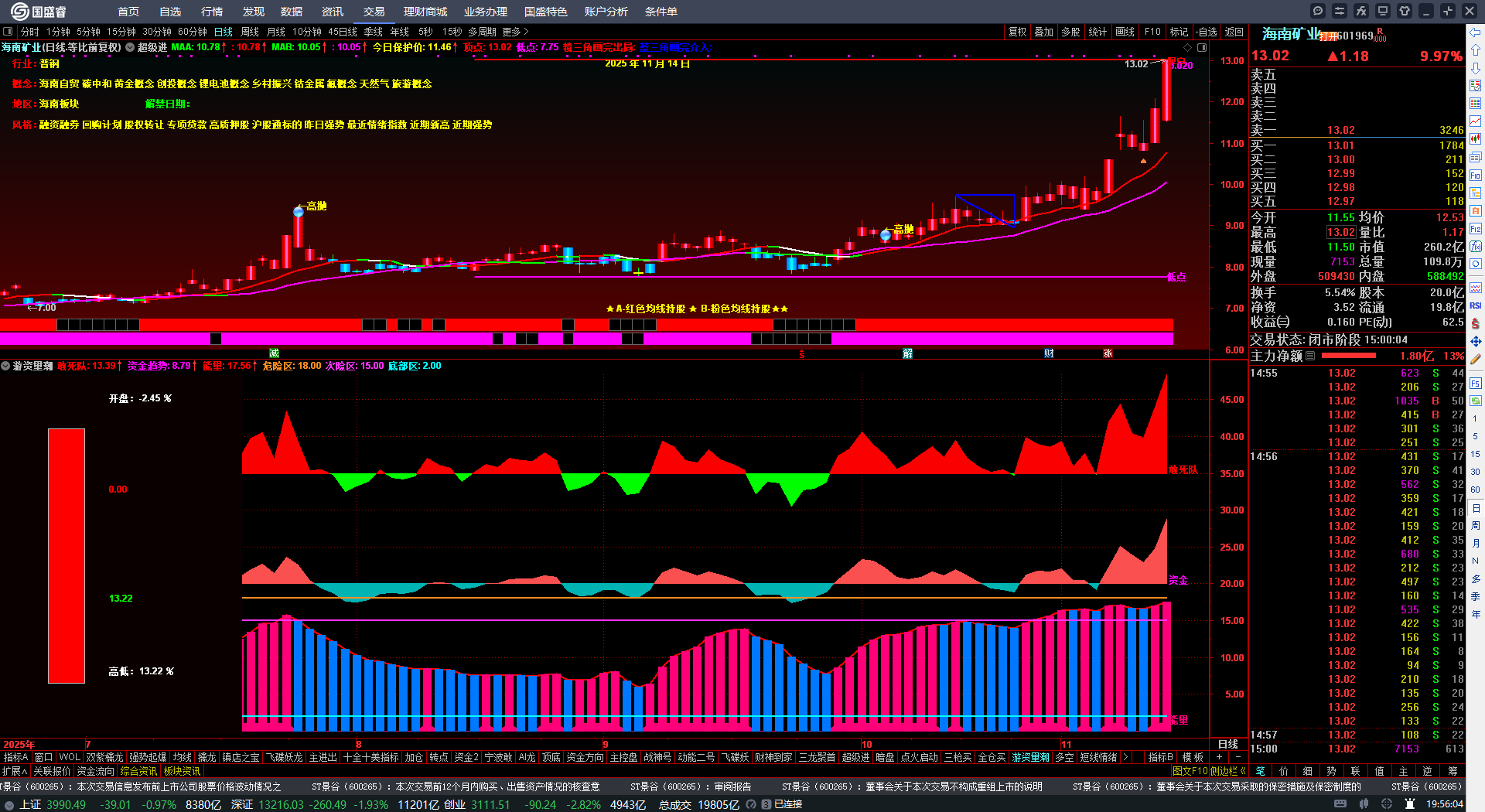Click the up arrow icon in right sidebar

click(x=1476, y=50)
